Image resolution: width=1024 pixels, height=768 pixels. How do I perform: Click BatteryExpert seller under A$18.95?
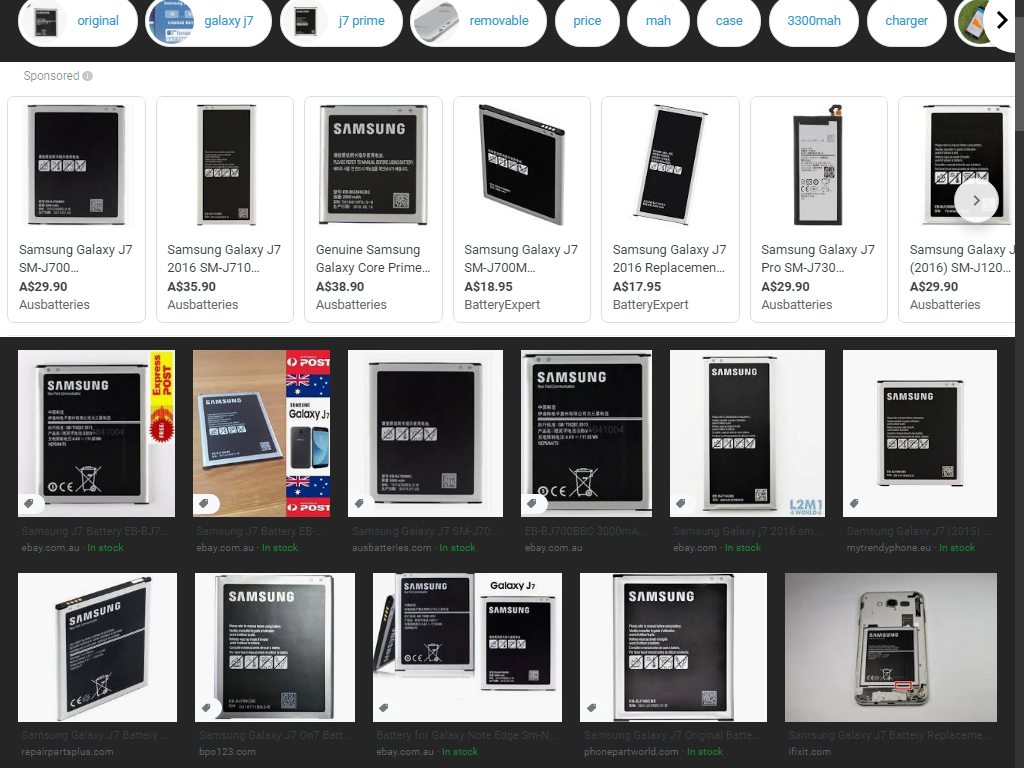(x=502, y=304)
